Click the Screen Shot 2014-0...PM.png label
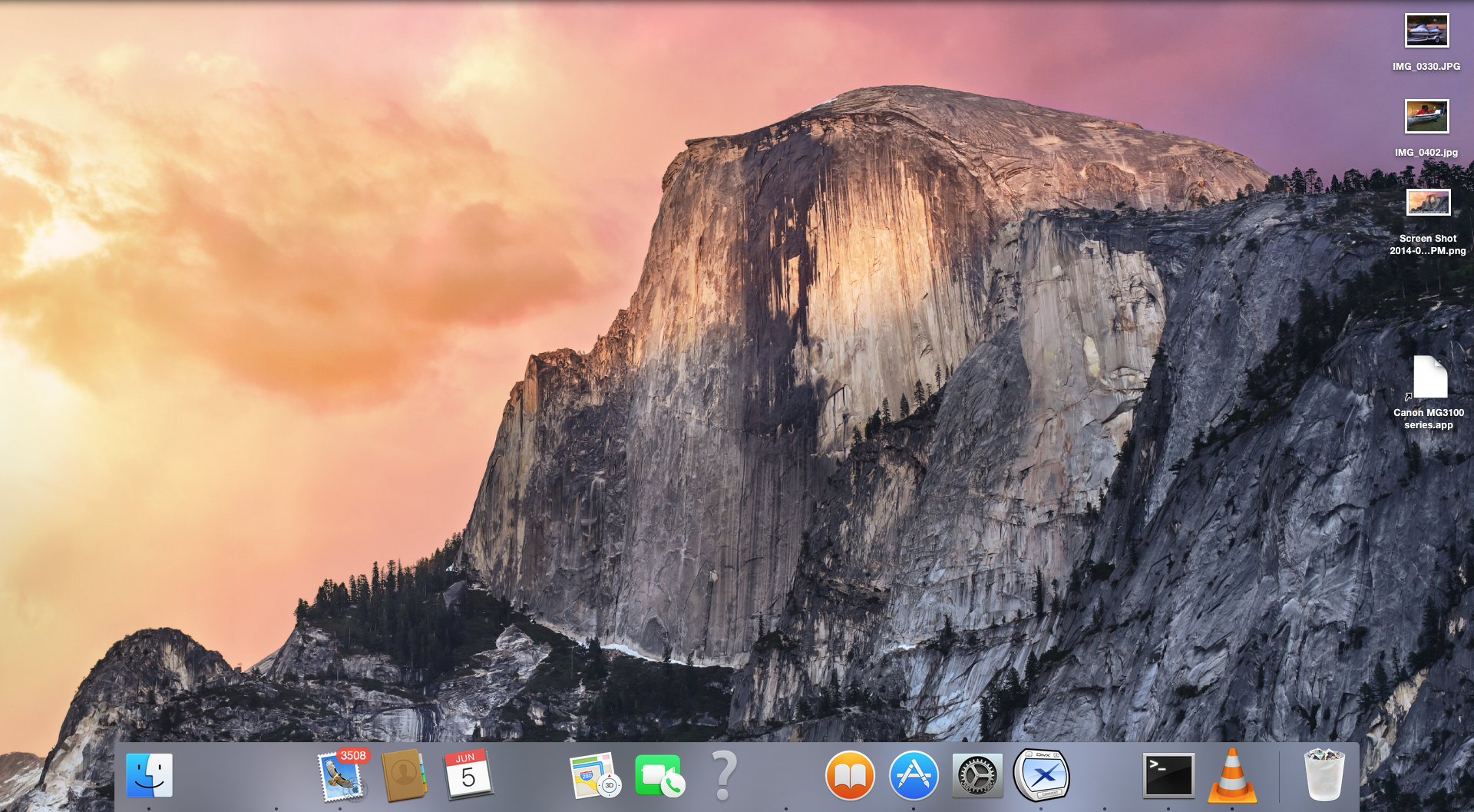This screenshot has height=812, width=1474. (1428, 245)
